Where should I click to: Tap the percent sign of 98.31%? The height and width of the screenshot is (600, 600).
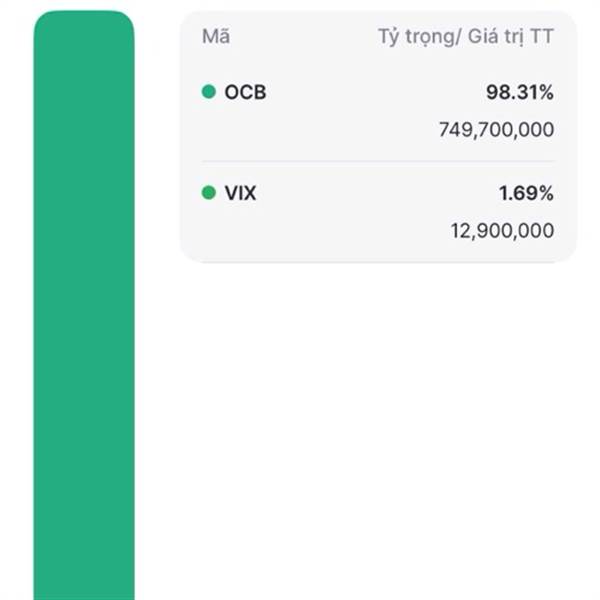(546, 92)
